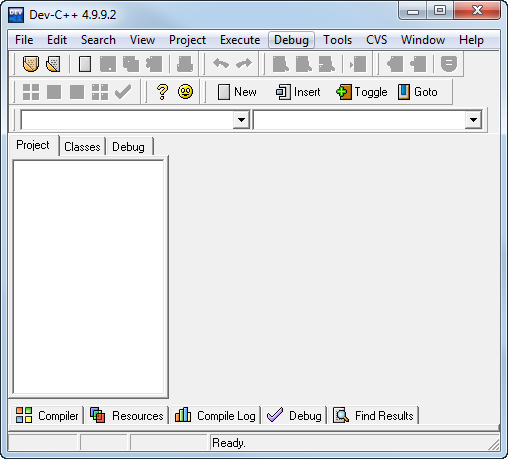Switch to the left panel Debug tab

point(129,147)
